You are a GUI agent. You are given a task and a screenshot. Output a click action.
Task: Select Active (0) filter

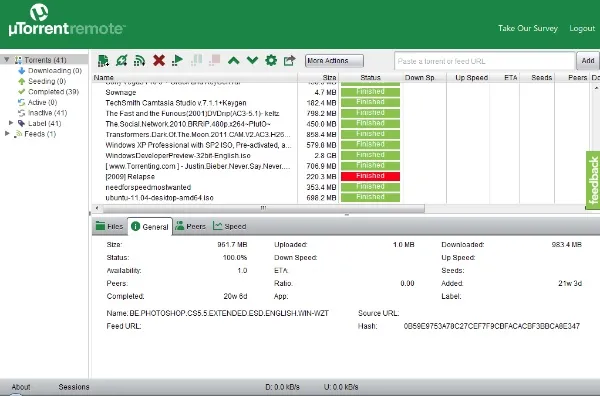42,102
